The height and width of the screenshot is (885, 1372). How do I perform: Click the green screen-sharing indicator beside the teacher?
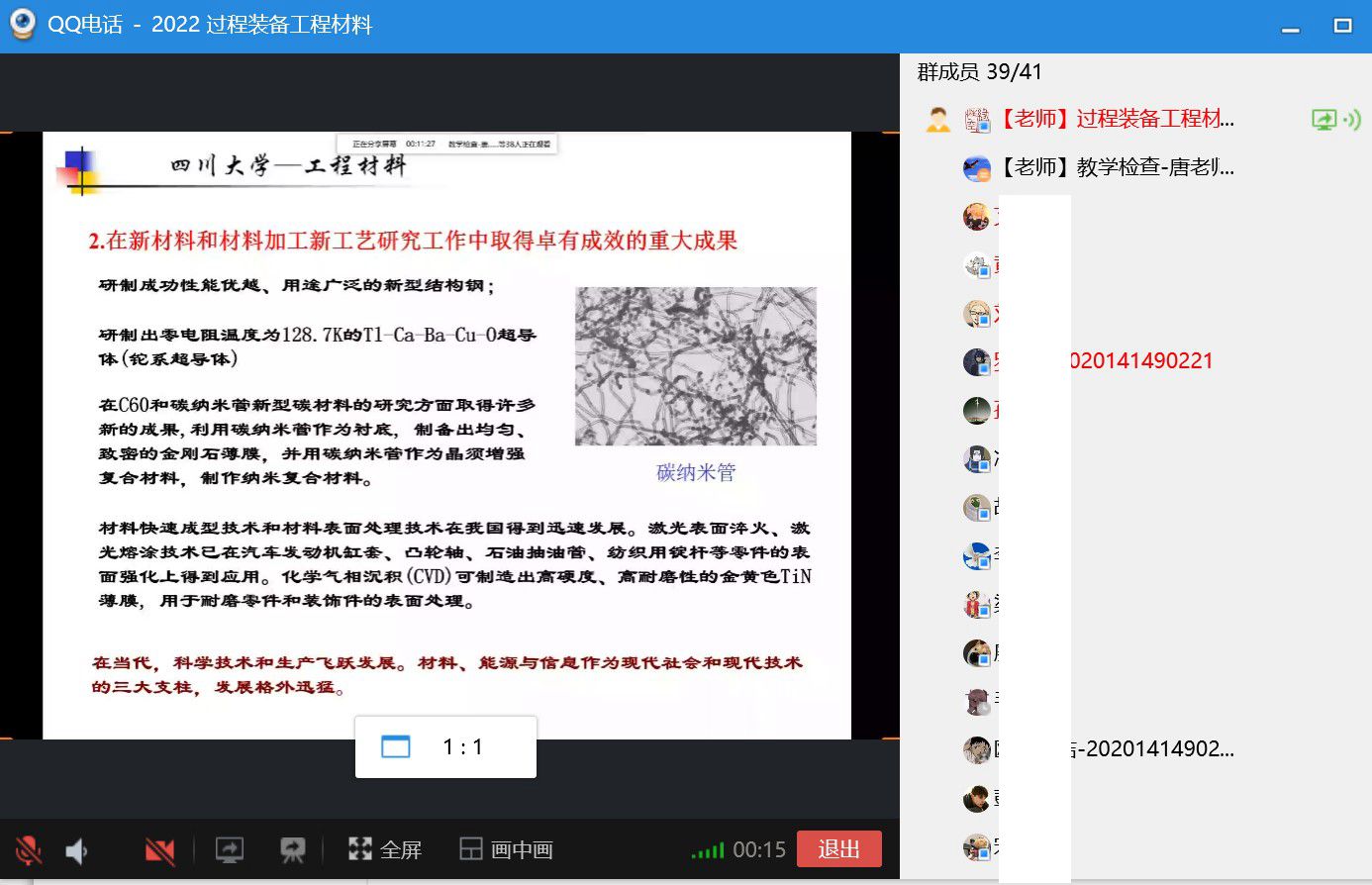click(1323, 120)
